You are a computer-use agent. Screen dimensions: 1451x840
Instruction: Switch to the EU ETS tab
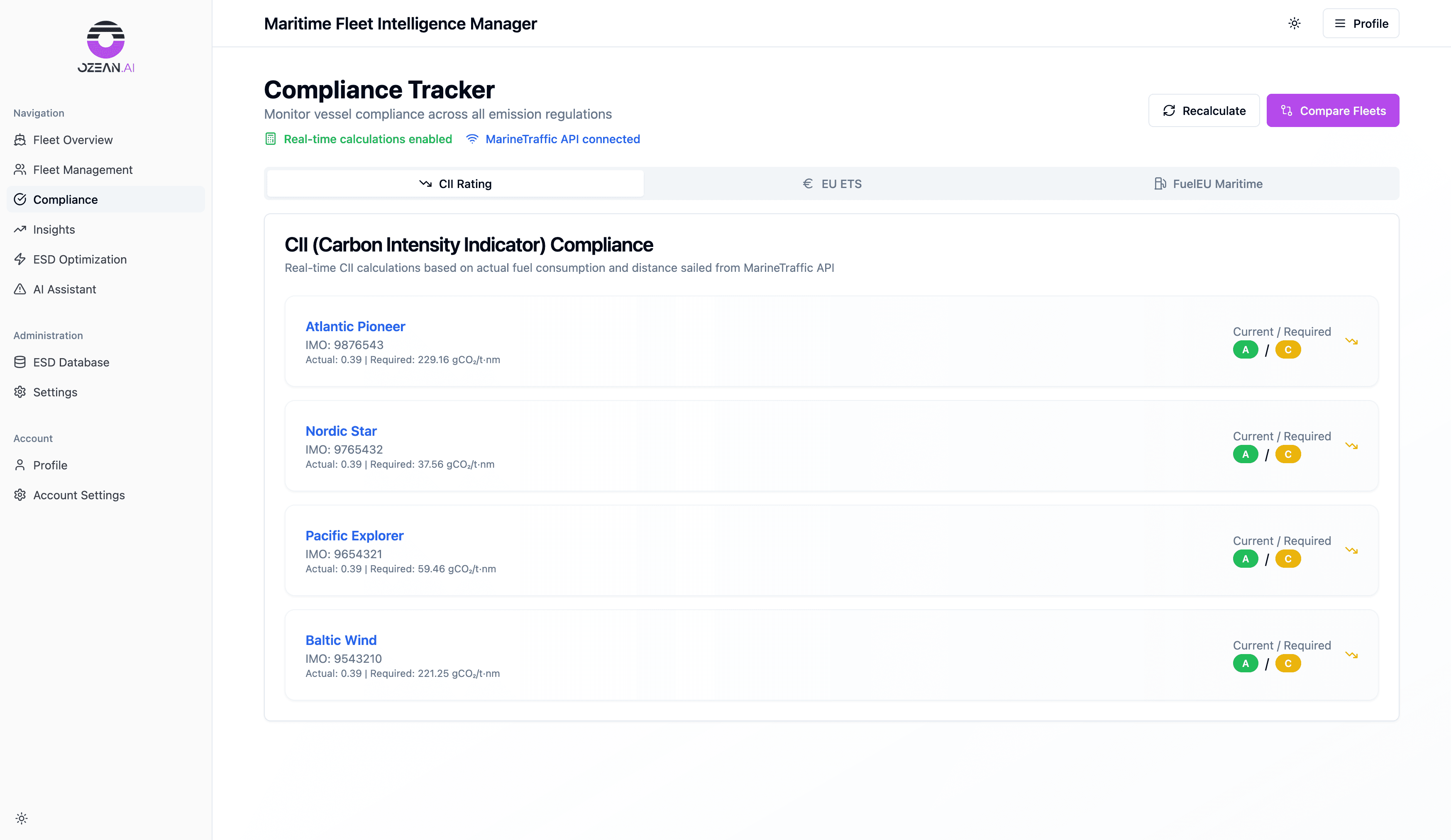click(x=832, y=184)
